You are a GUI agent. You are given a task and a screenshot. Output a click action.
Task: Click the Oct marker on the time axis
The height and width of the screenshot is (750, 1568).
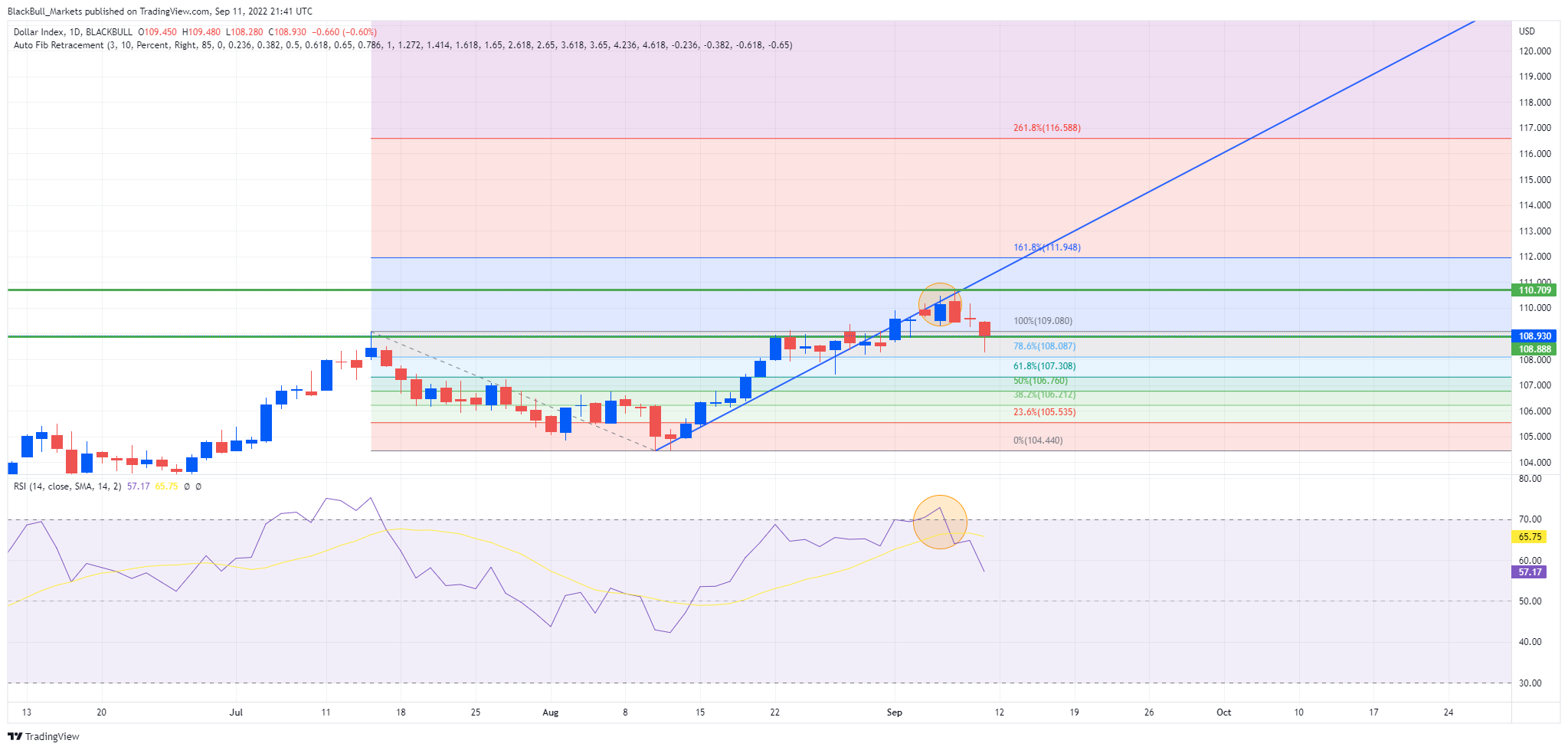pos(1224,712)
